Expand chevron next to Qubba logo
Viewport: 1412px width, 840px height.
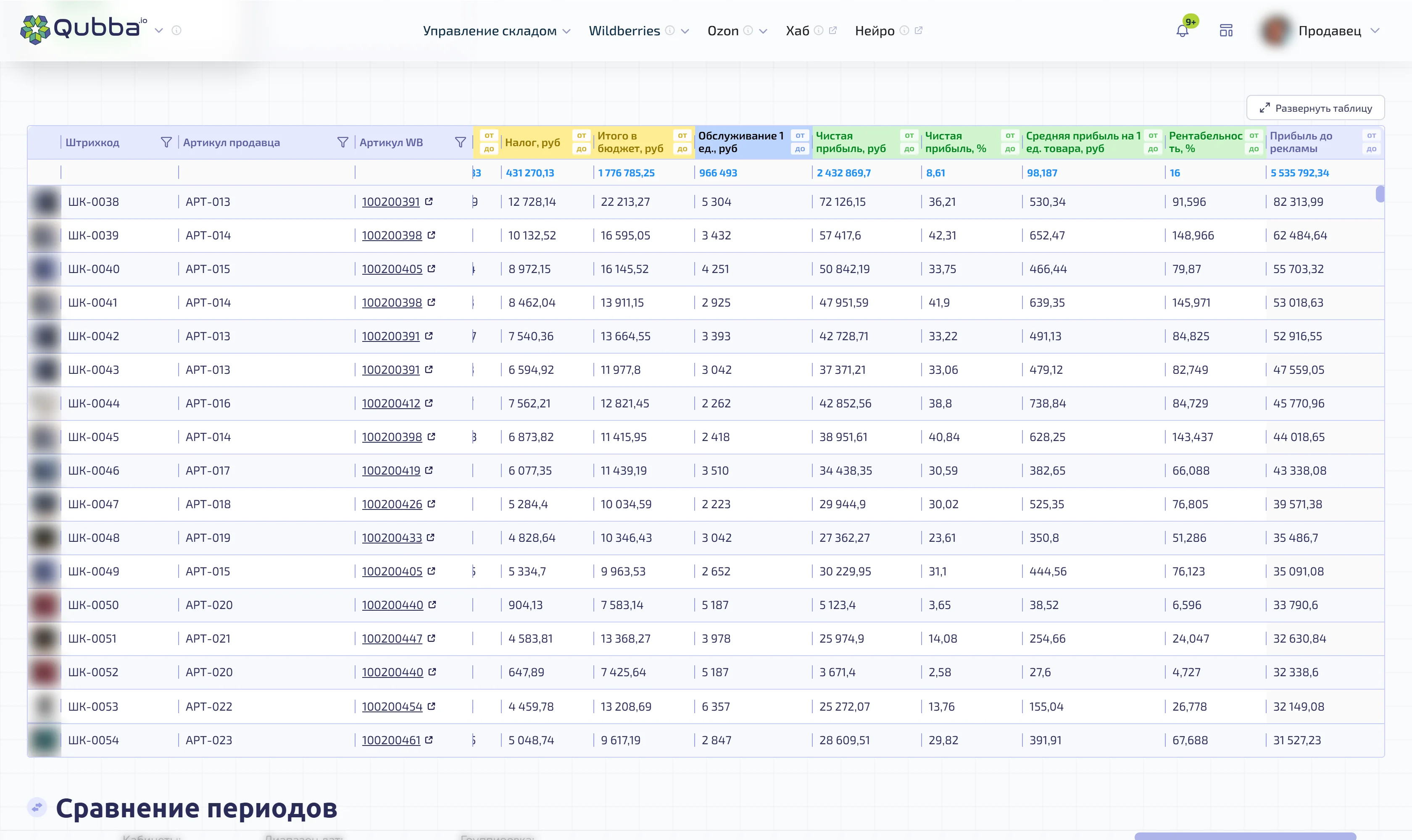click(x=159, y=31)
